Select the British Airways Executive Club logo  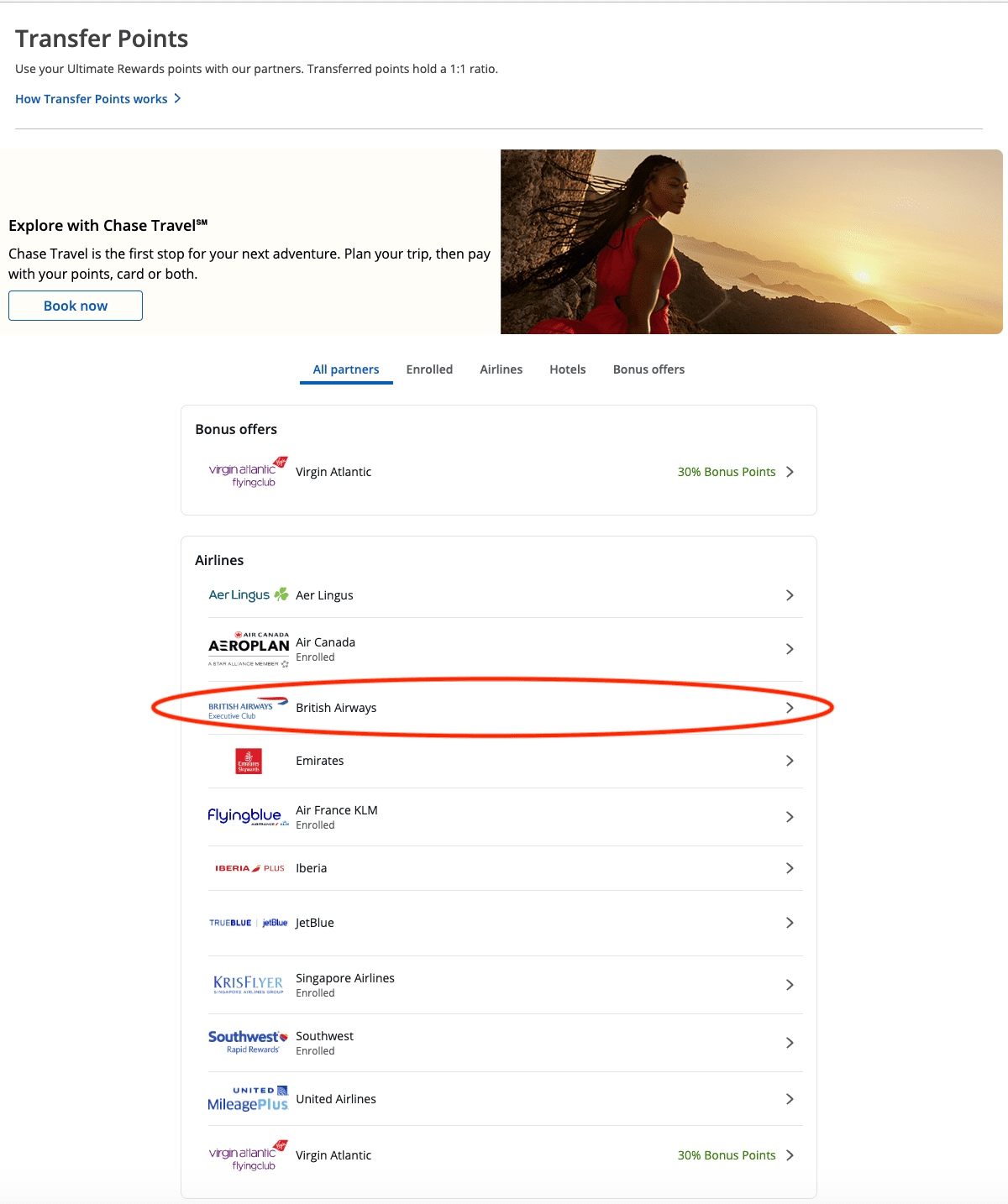click(249, 709)
